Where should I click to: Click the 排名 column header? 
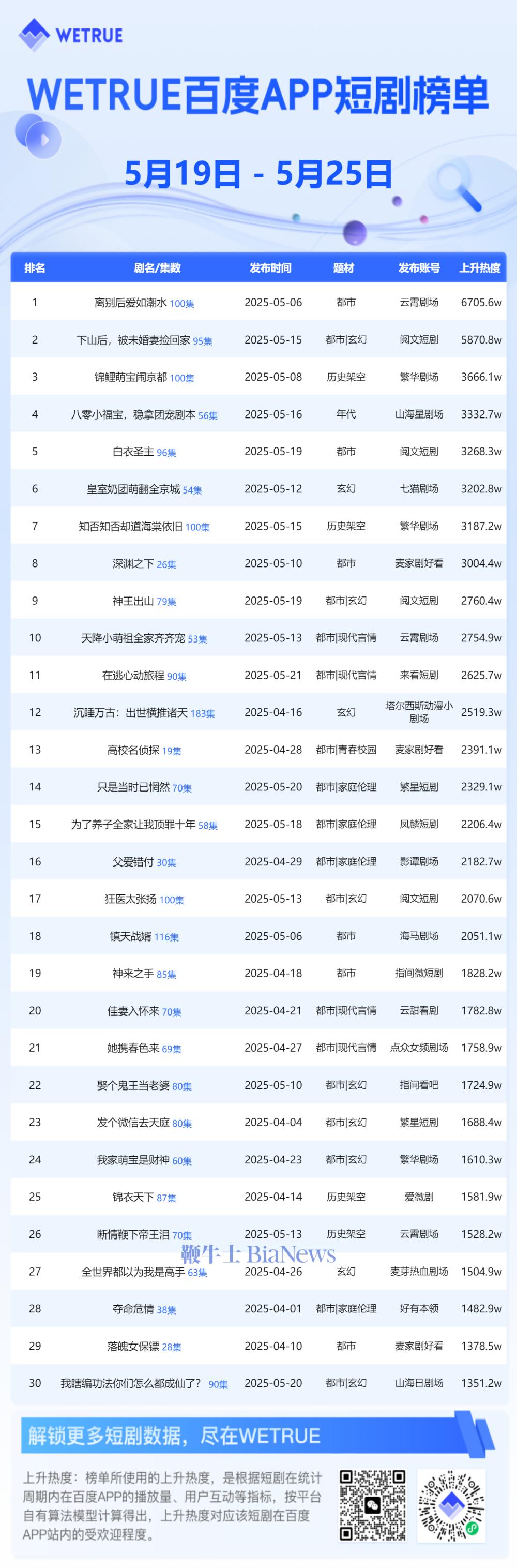click(35, 268)
